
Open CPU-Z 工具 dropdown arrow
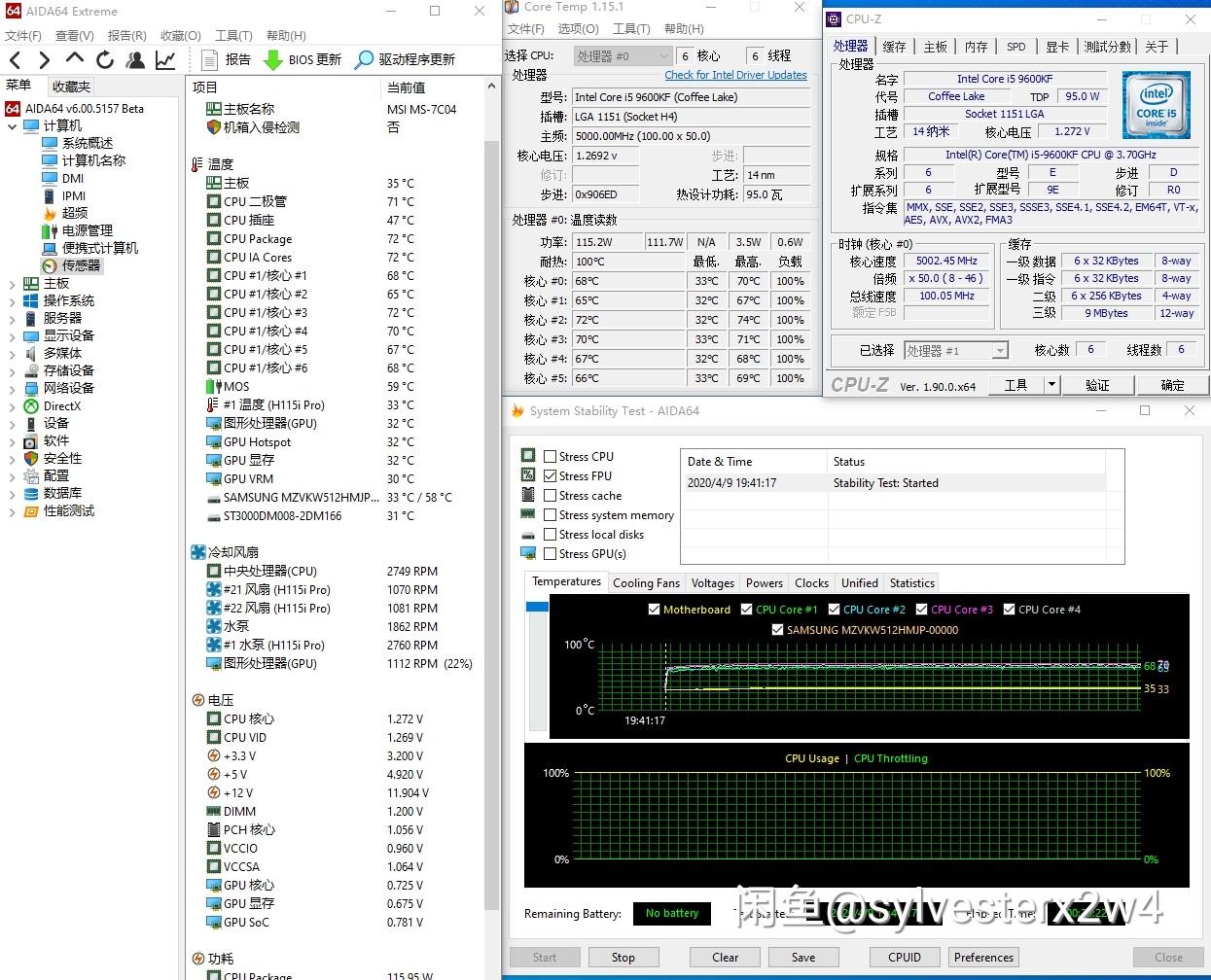click(1051, 385)
